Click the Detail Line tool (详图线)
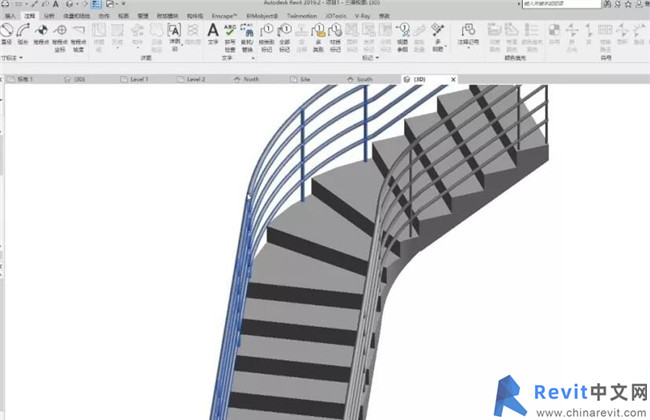The width and height of the screenshot is (650, 420). click(x=99, y=38)
